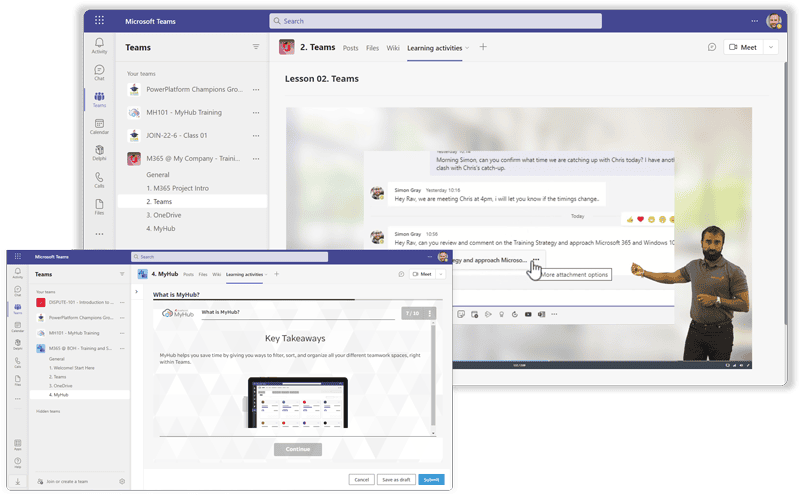Click Join or create a team link
The width and height of the screenshot is (800, 495).
[67, 481]
